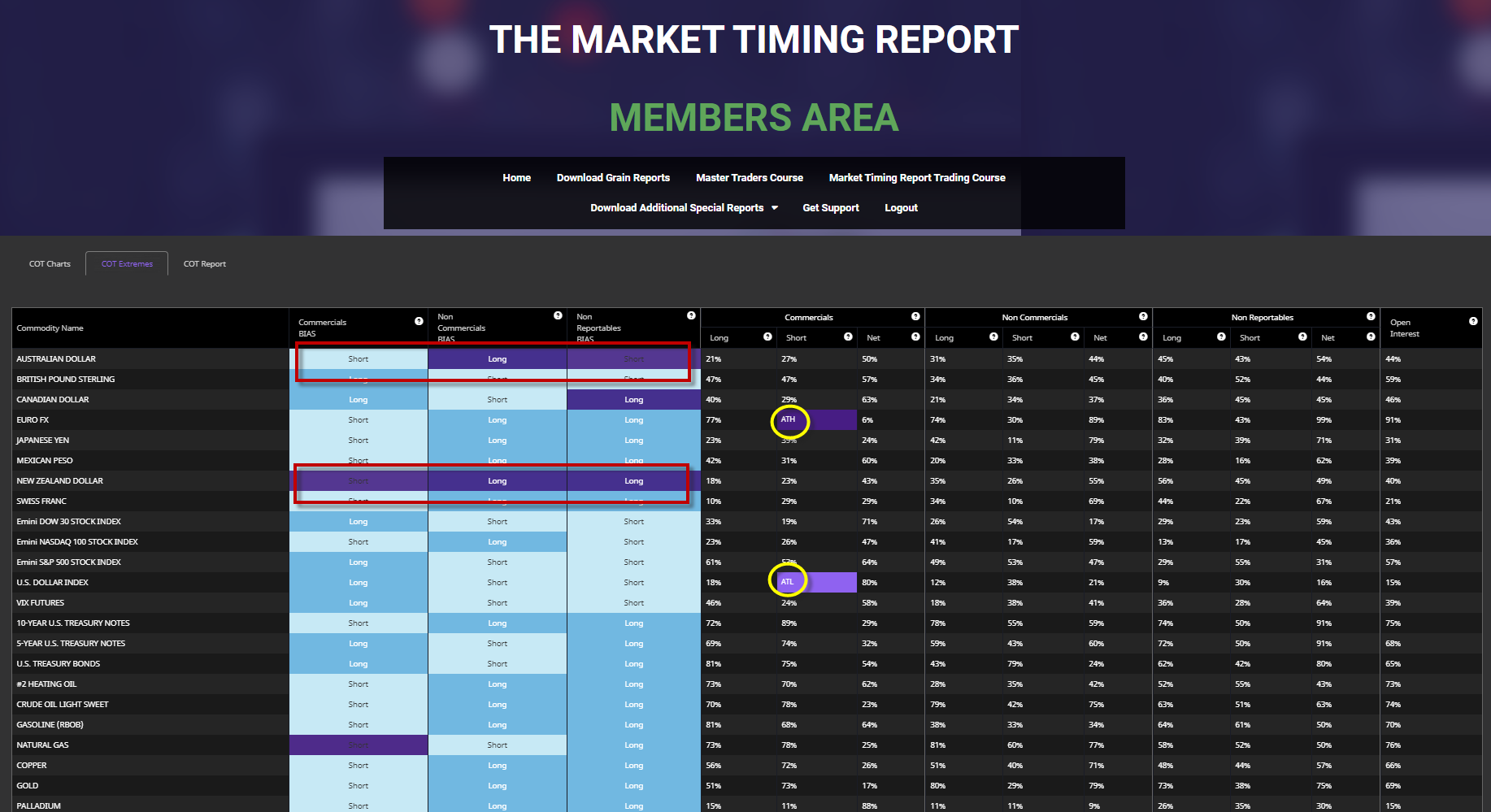Click help icon next to Commercials Short column

click(x=848, y=337)
